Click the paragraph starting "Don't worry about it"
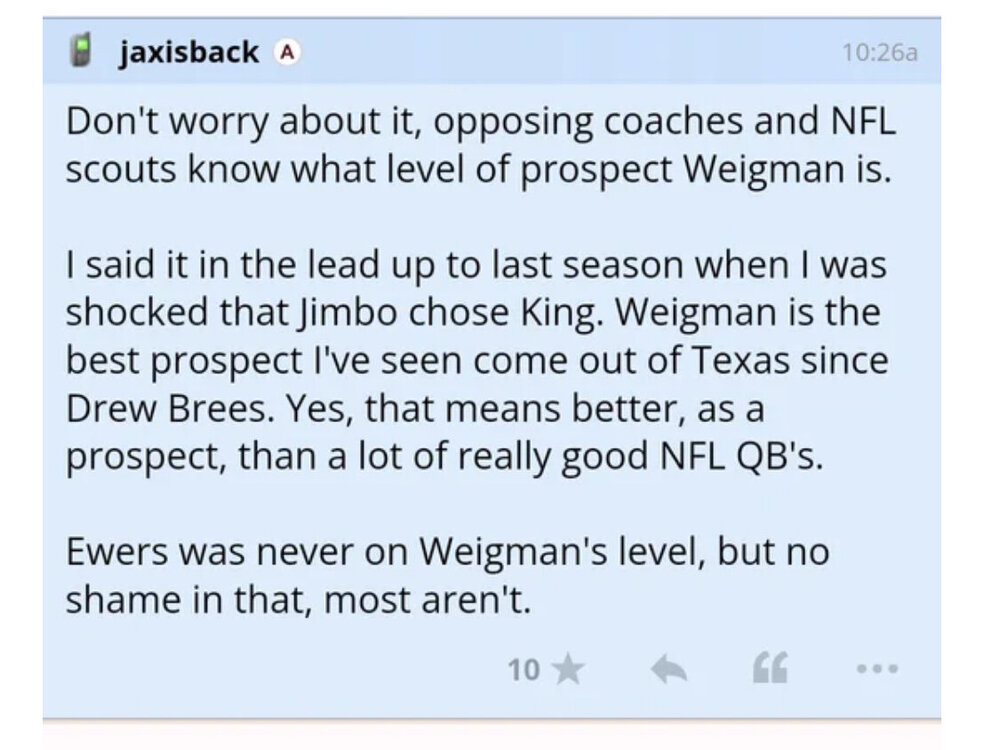The height and width of the screenshot is (750, 1000). [480, 145]
